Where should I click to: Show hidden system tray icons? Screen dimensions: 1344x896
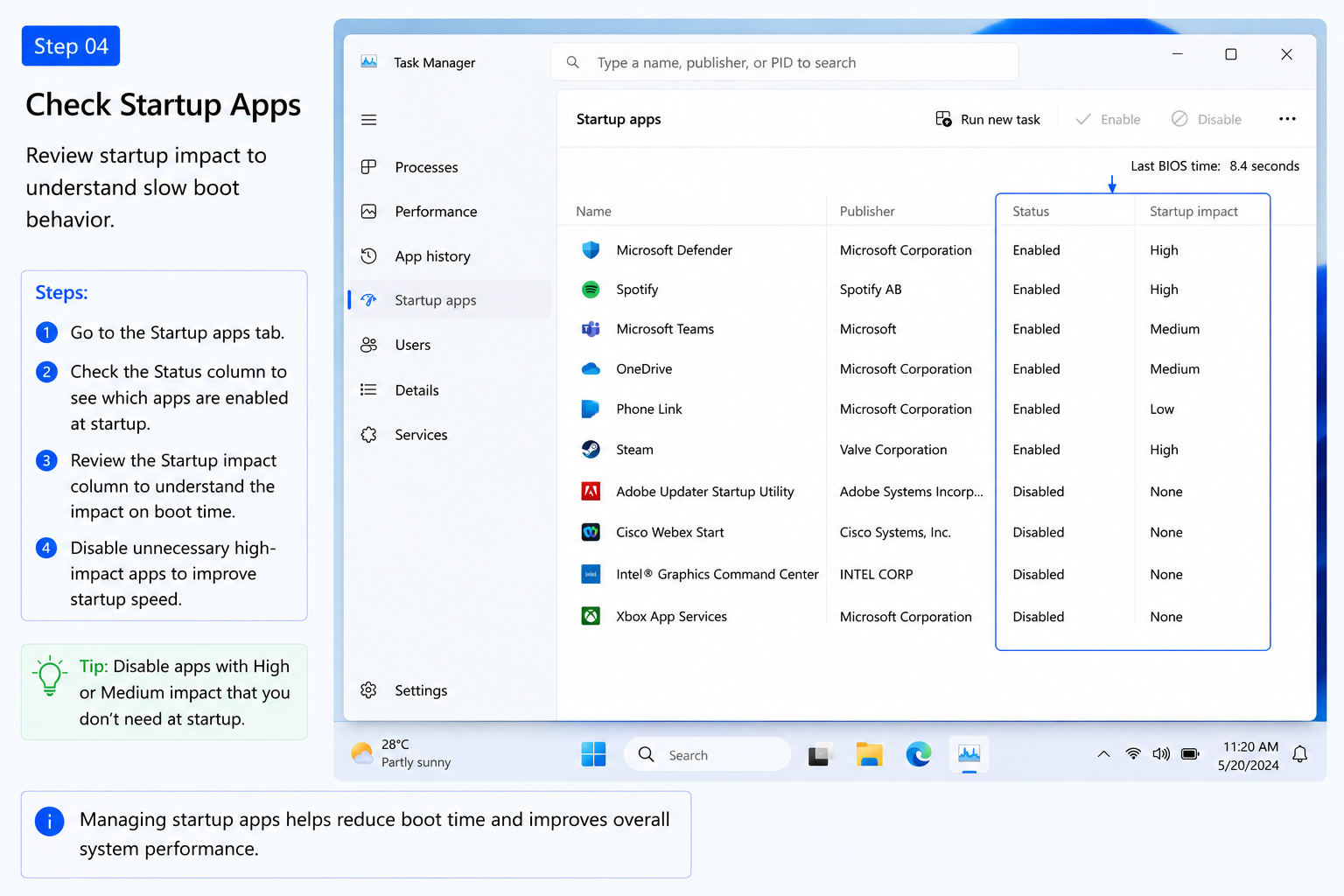pyautogui.click(x=1103, y=753)
